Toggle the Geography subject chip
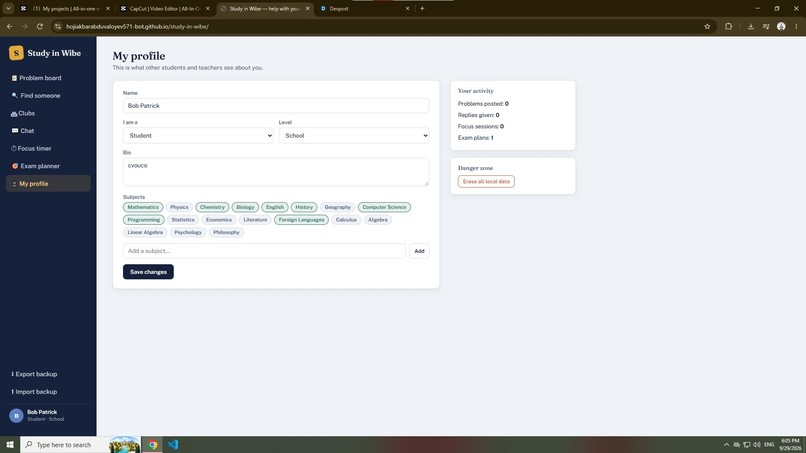806x453 pixels. [x=338, y=207]
